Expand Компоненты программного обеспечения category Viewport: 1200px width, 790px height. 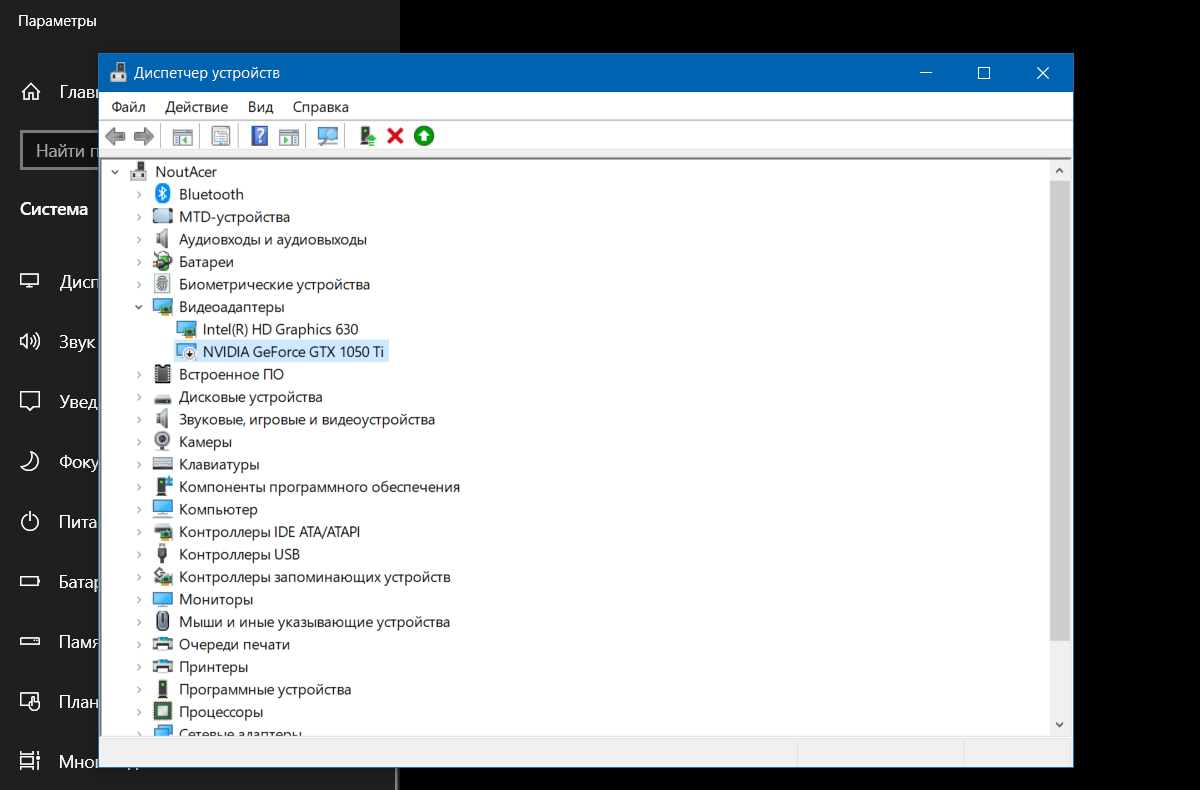pyautogui.click(x=139, y=487)
